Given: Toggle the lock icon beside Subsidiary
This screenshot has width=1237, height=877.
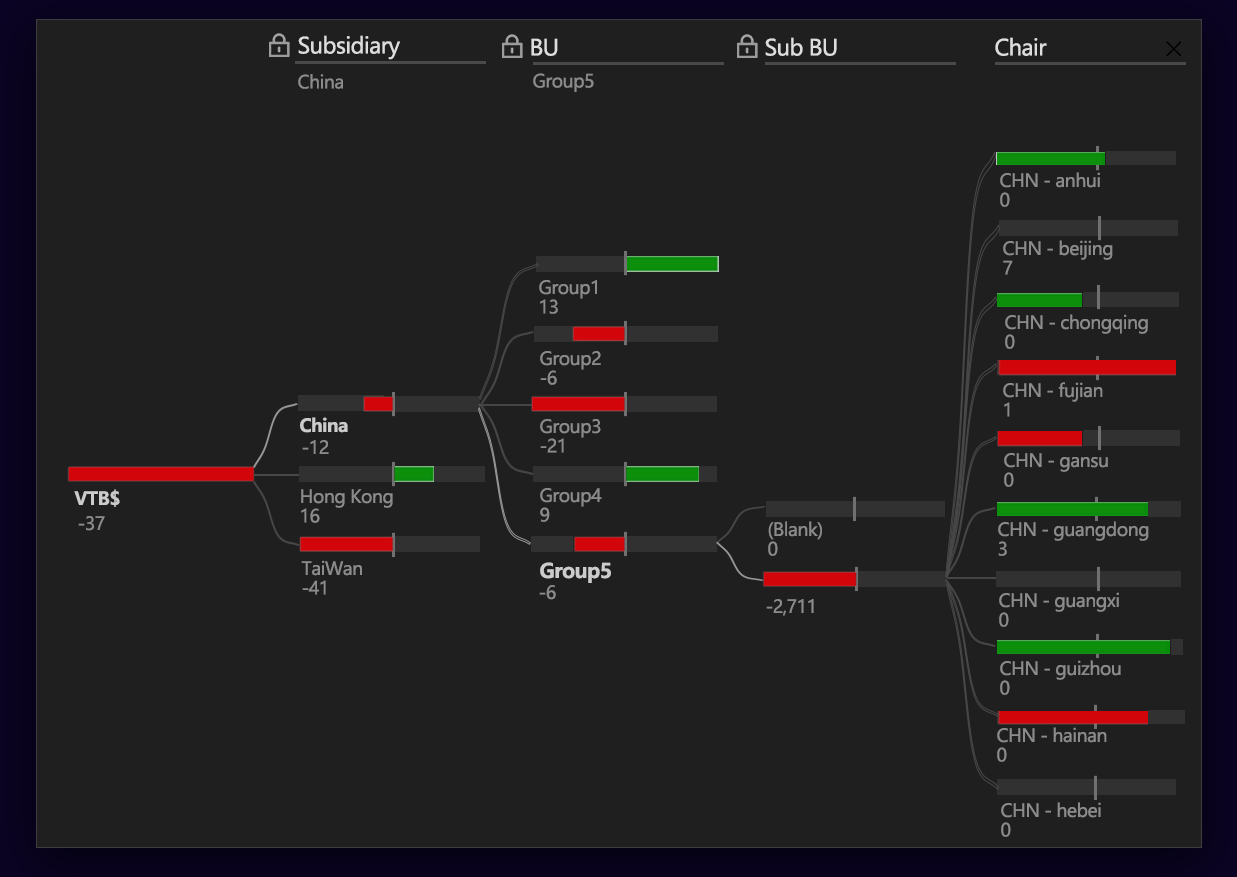Looking at the screenshot, I should (x=279, y=46).
